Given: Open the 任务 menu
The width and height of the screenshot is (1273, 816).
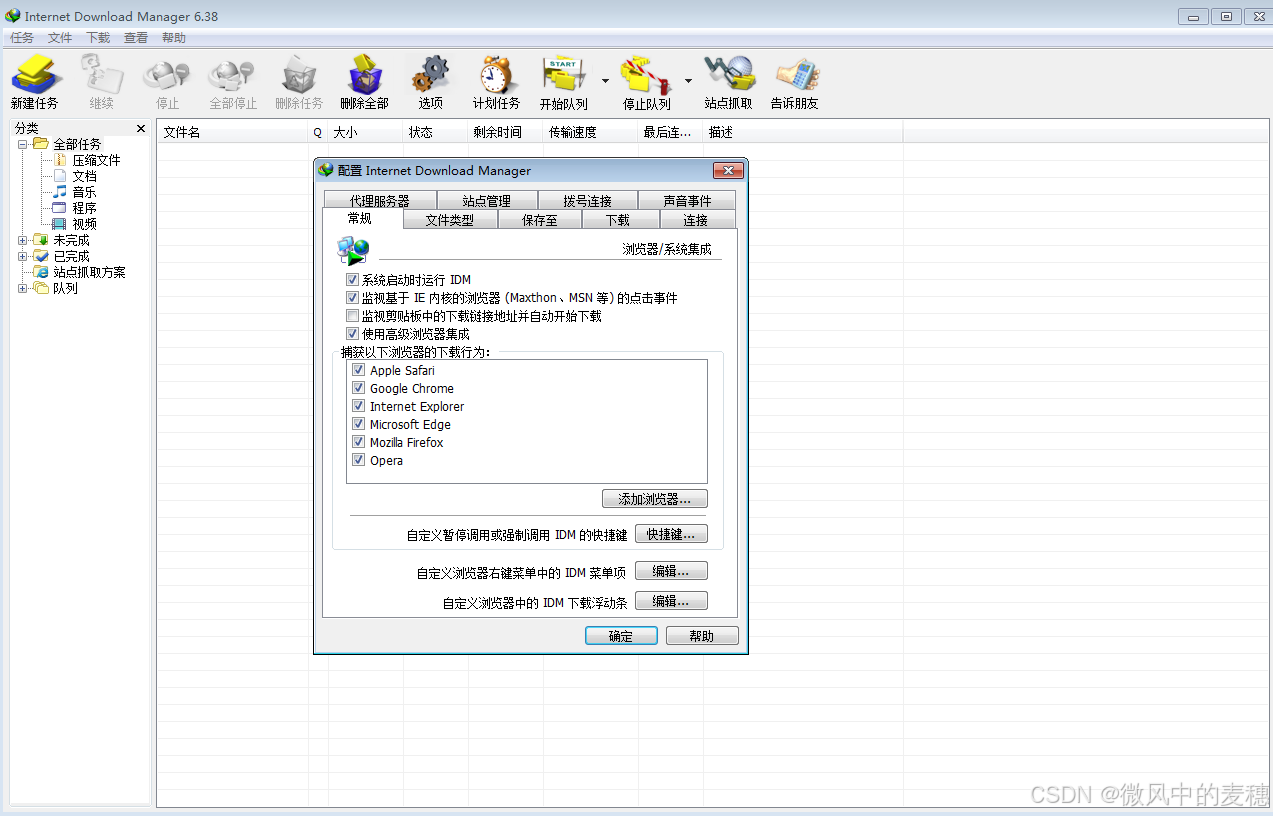Looking at the screenshot, I should [22, 38].
